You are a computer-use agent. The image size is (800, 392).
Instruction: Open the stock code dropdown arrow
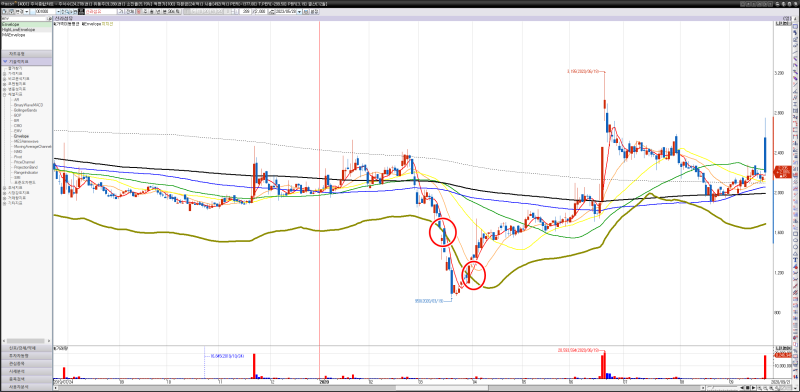tap(59, 12)
